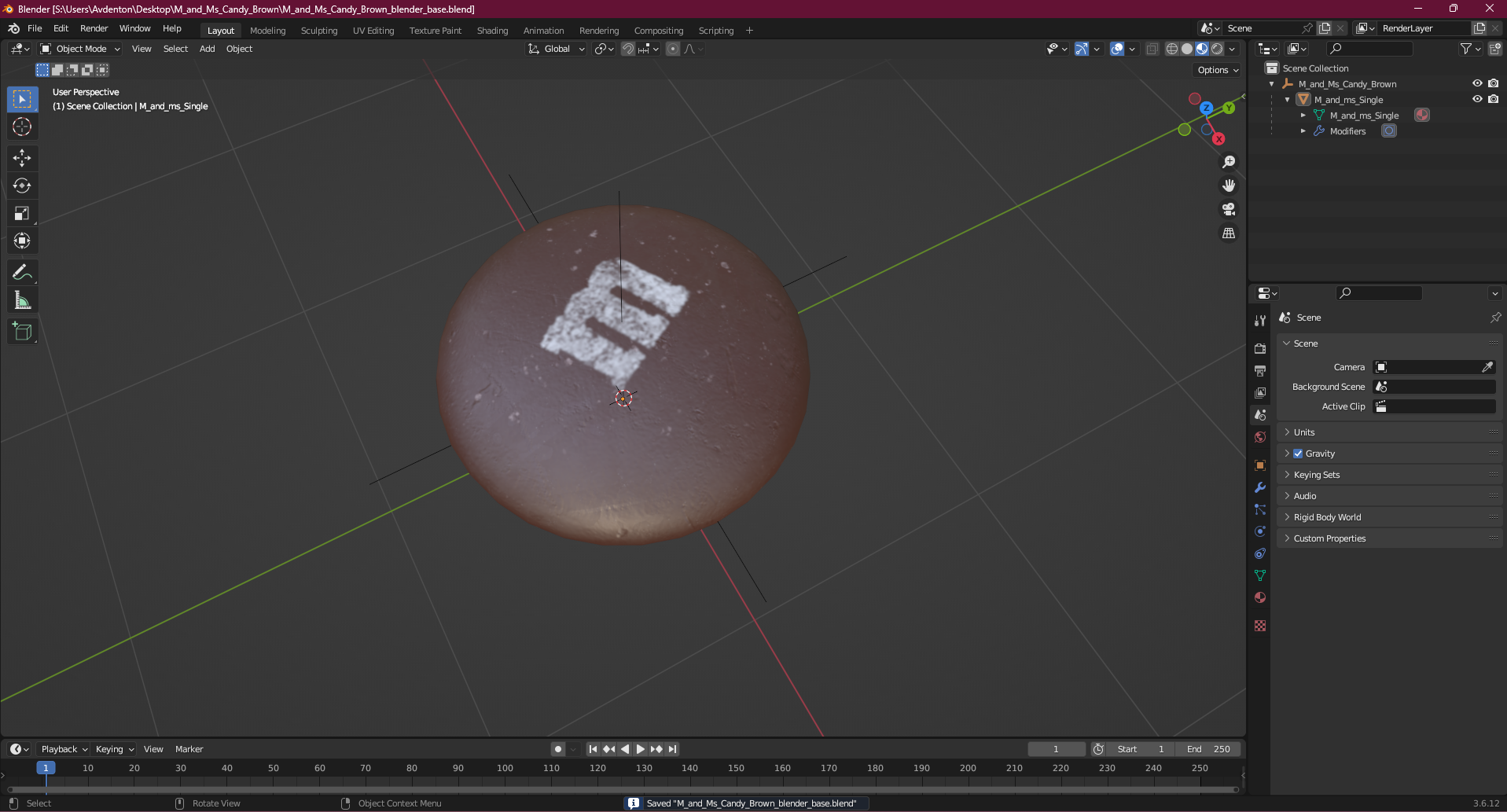Open Global transform orientation dropdown

tap(557, 49)
